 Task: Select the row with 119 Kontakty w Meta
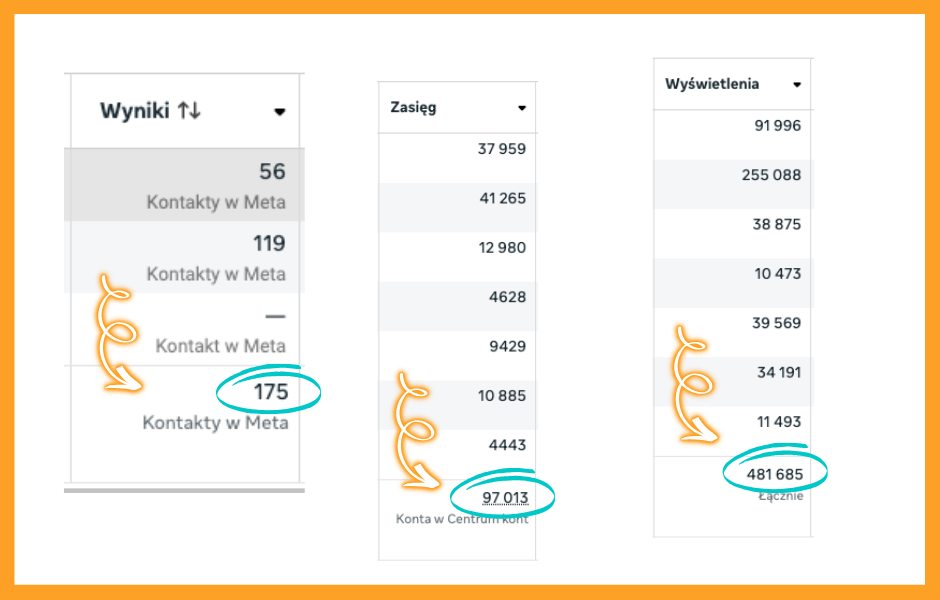pyautogui.click(x=184, y=257)
